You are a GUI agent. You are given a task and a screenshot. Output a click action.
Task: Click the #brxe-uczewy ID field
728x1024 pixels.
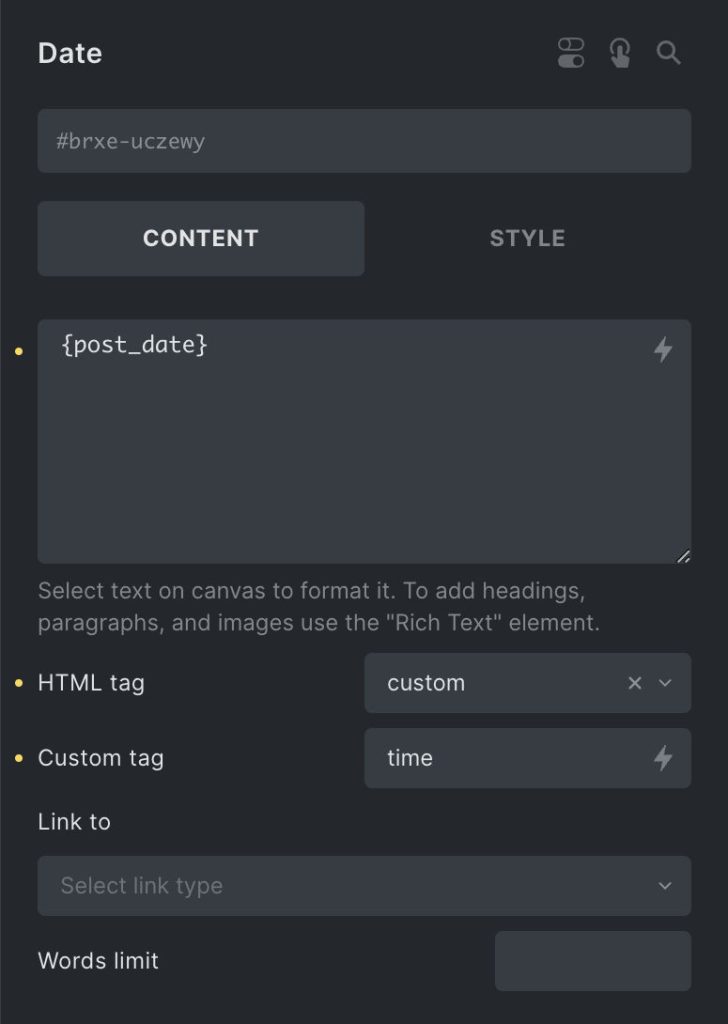[364, 141]
